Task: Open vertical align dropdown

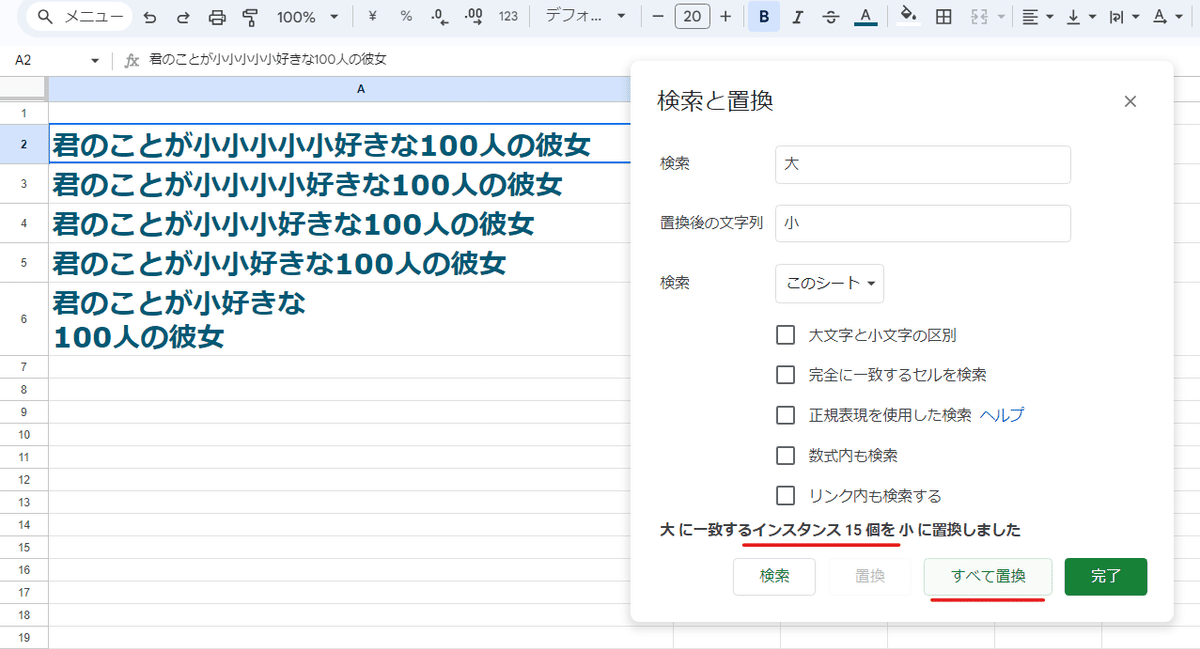Action: click(1080, 17)
